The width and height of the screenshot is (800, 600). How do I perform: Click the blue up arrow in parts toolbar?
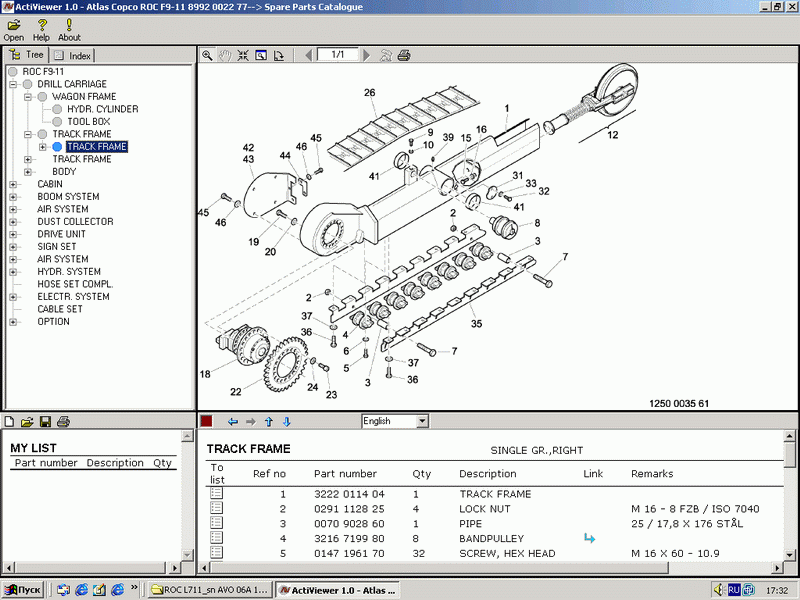268,421
